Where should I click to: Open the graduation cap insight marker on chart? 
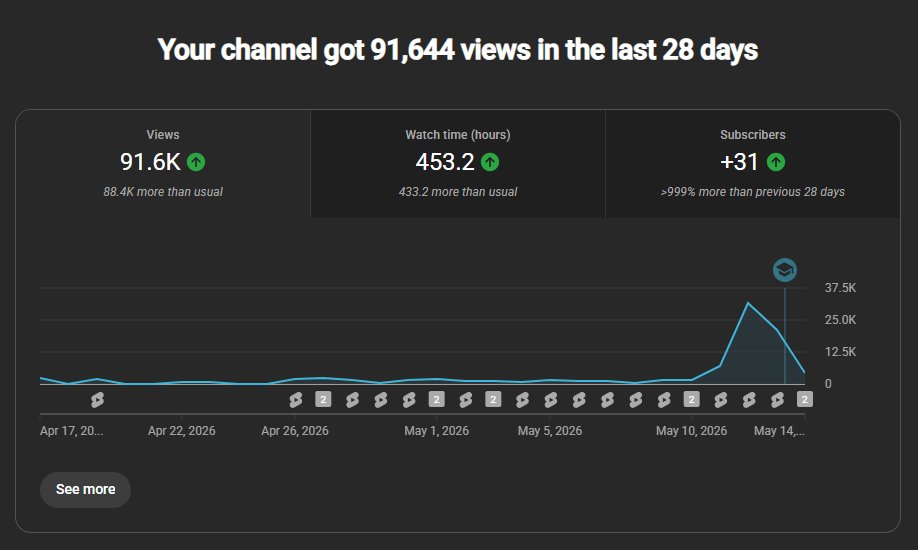tap(785, 270)
